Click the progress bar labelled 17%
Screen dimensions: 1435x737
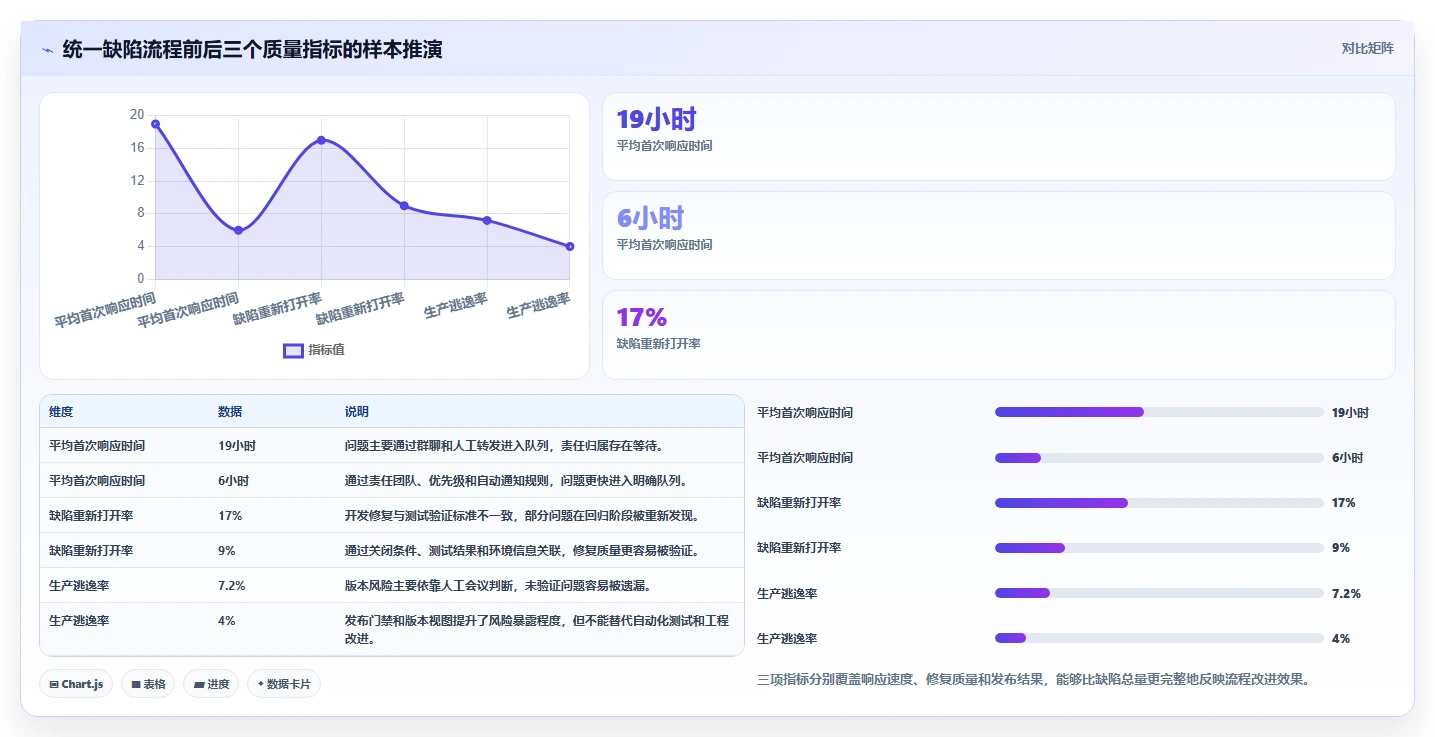(1159, 503)
